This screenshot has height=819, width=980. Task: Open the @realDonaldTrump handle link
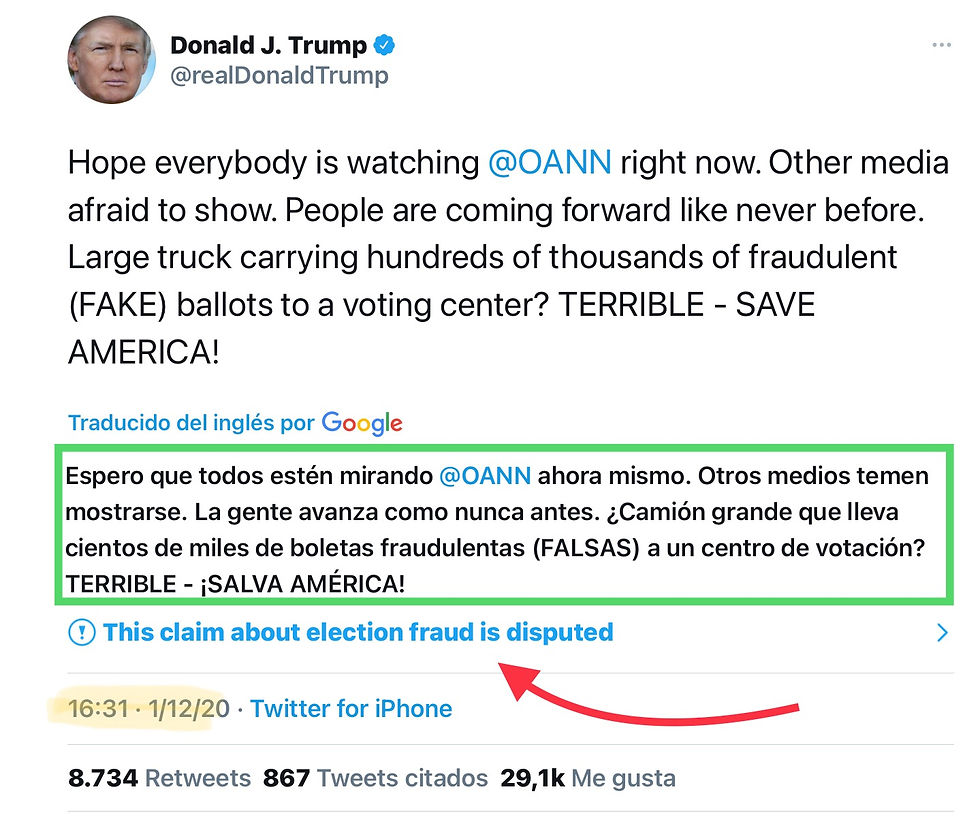[x=279, y=75]
